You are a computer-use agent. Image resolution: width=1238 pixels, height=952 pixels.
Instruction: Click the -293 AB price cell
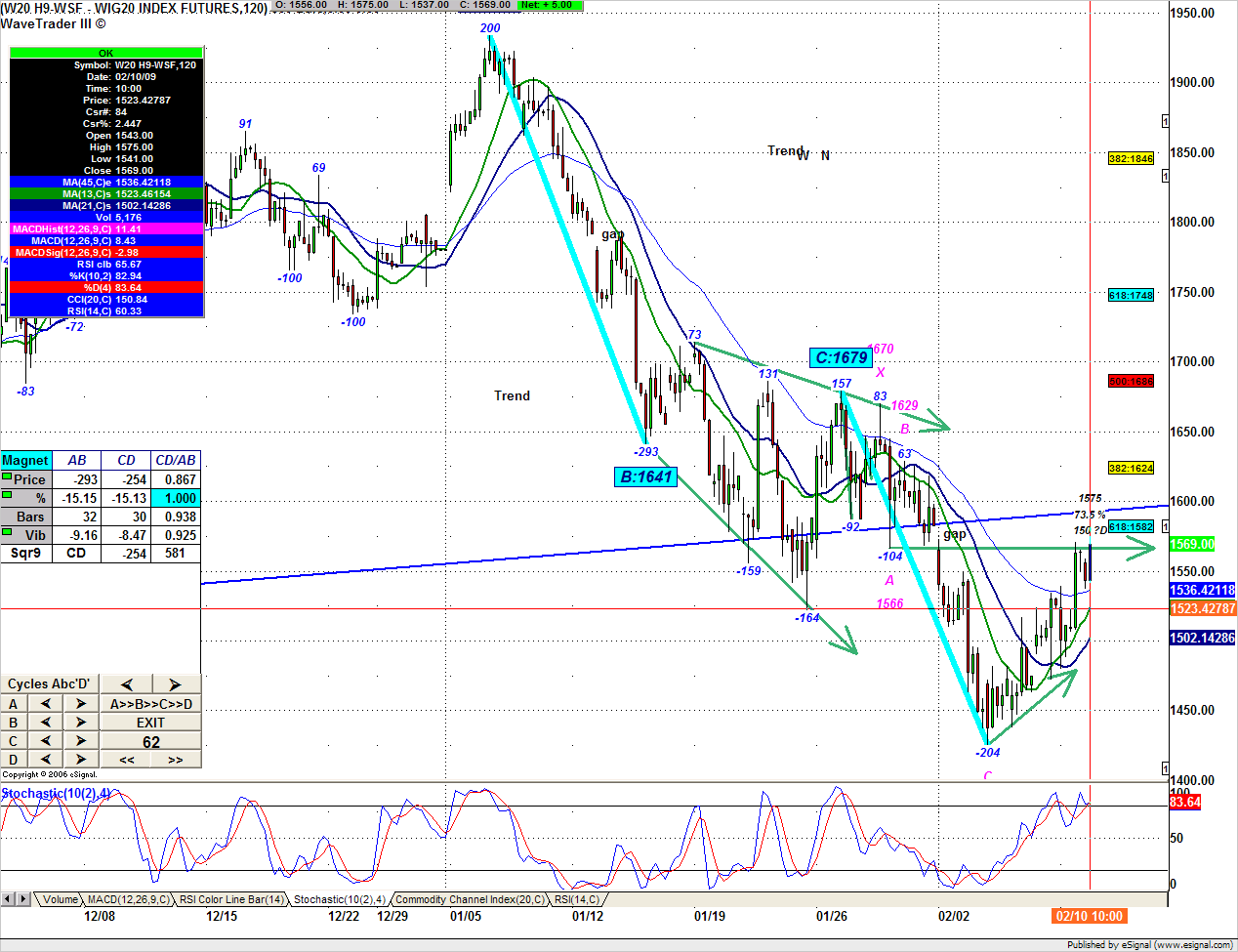pos(77,479)
